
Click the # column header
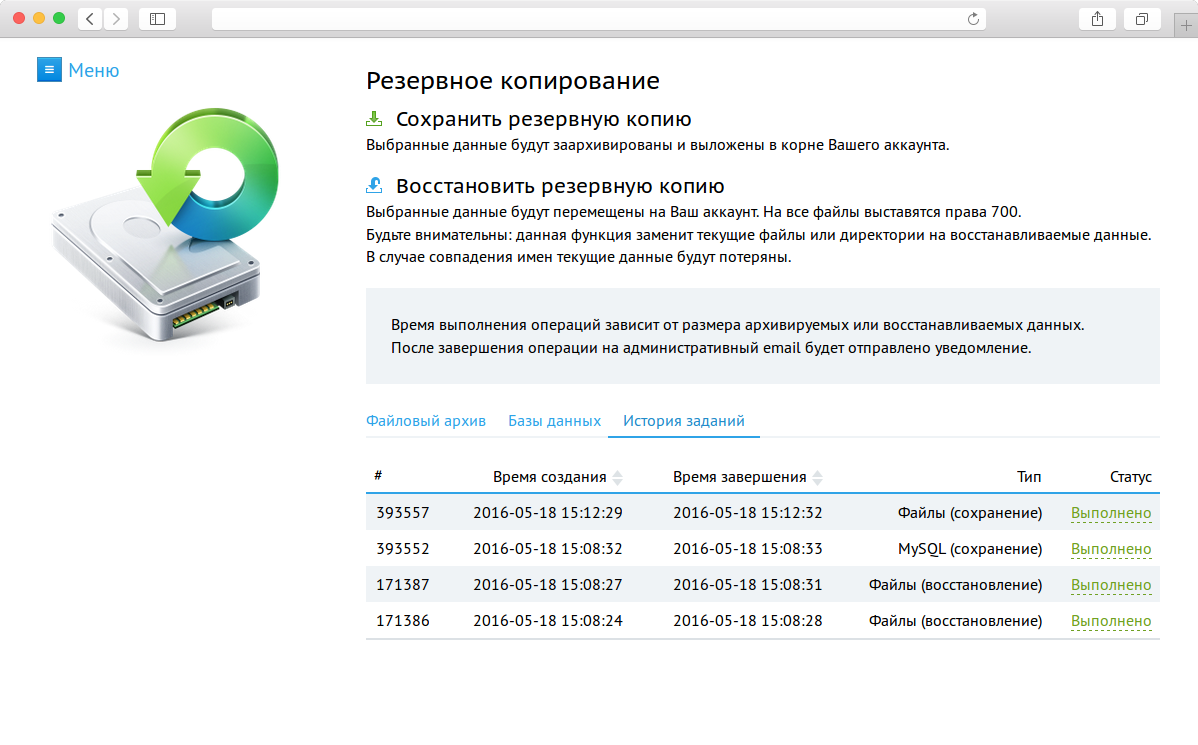pyautogui.click(x=378, y=475)
